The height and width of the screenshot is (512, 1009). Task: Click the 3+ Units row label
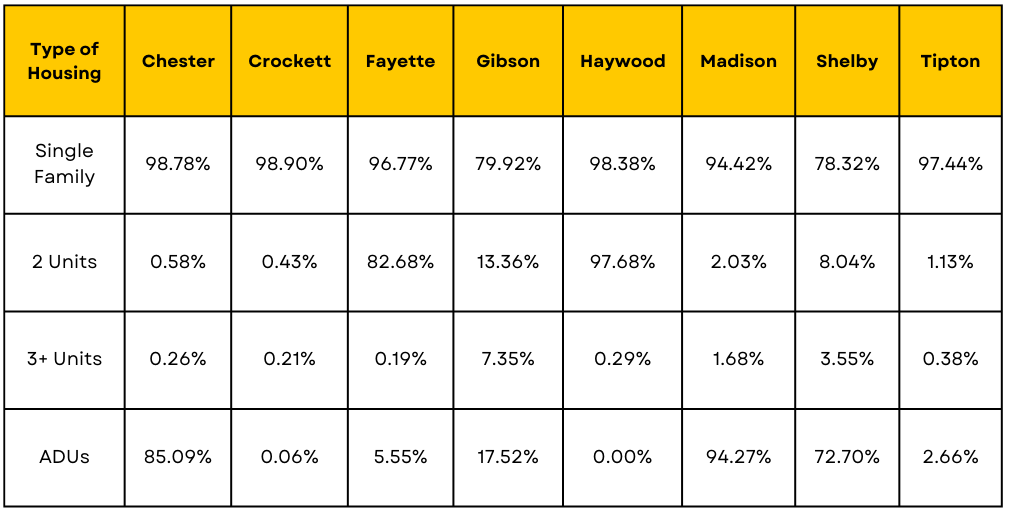(65, 359)
